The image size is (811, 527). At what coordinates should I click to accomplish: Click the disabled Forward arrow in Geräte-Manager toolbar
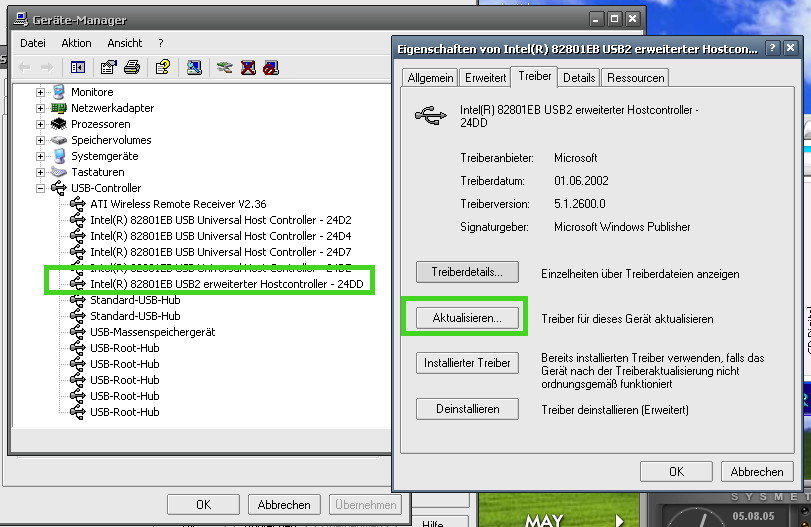(x=47, y=67)
